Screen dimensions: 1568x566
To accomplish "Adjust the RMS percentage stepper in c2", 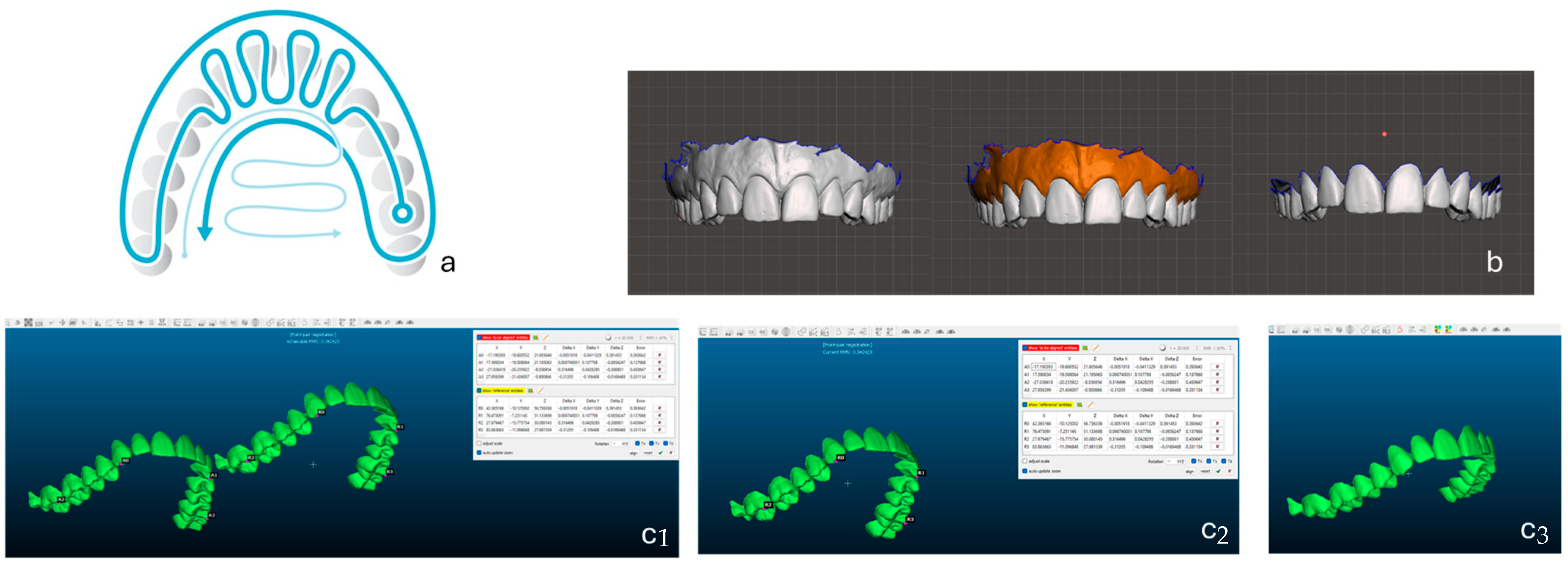I will (x=1230, y=348).
